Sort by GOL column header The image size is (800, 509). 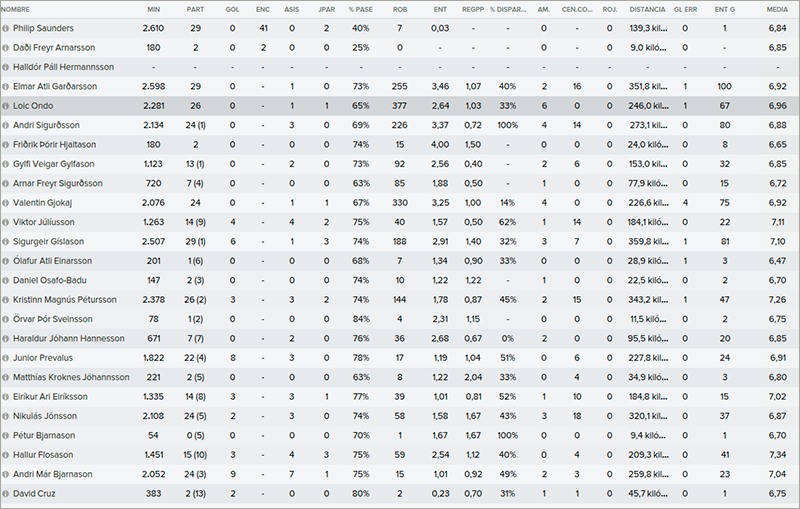click(x=232, y=9)
